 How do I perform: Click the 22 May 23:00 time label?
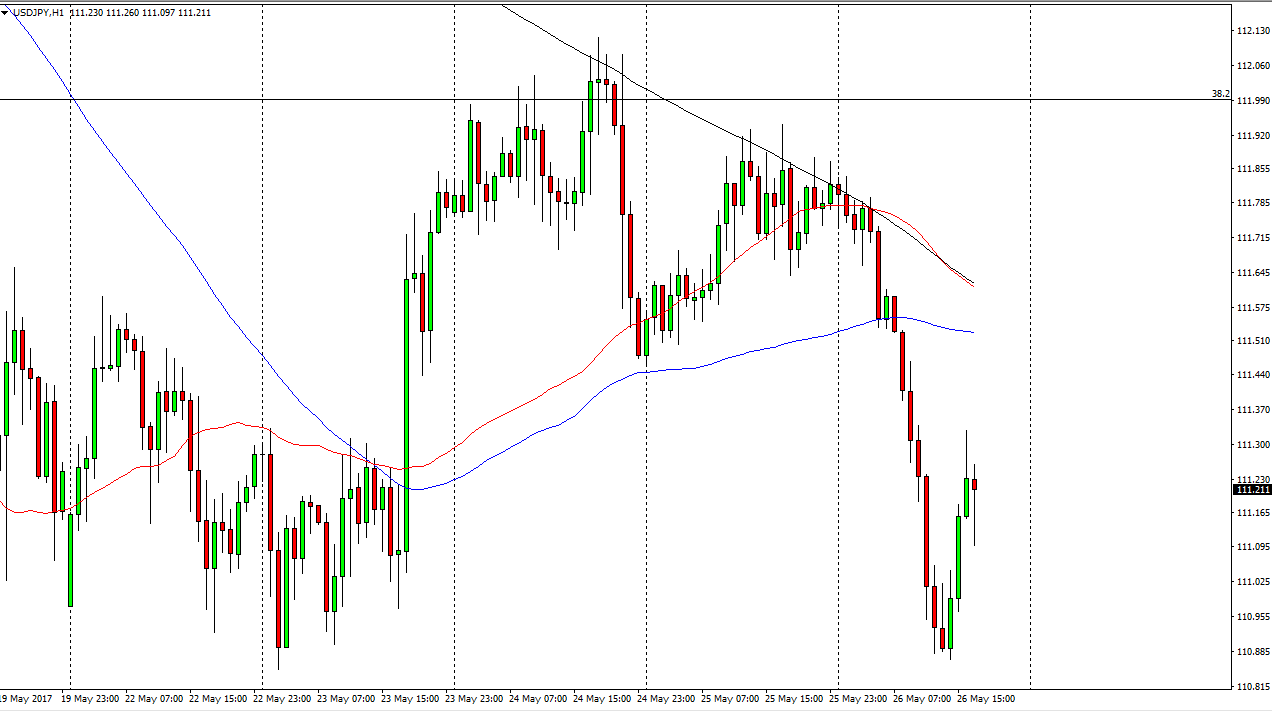click(x=283, y=698)
